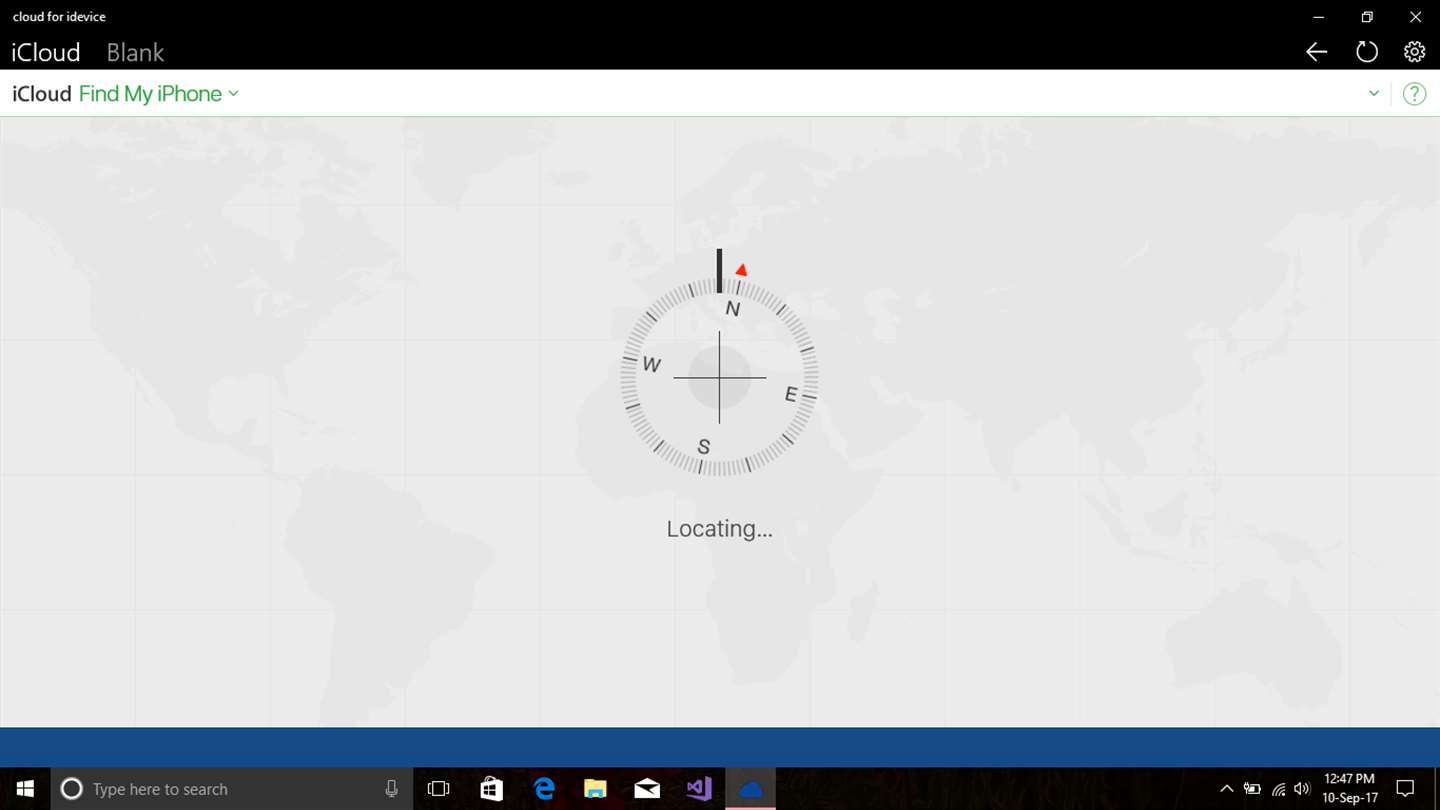The height and width of the screenshot is (810, 1440).
Task: Click the Locating... status text
Action: 719,529
